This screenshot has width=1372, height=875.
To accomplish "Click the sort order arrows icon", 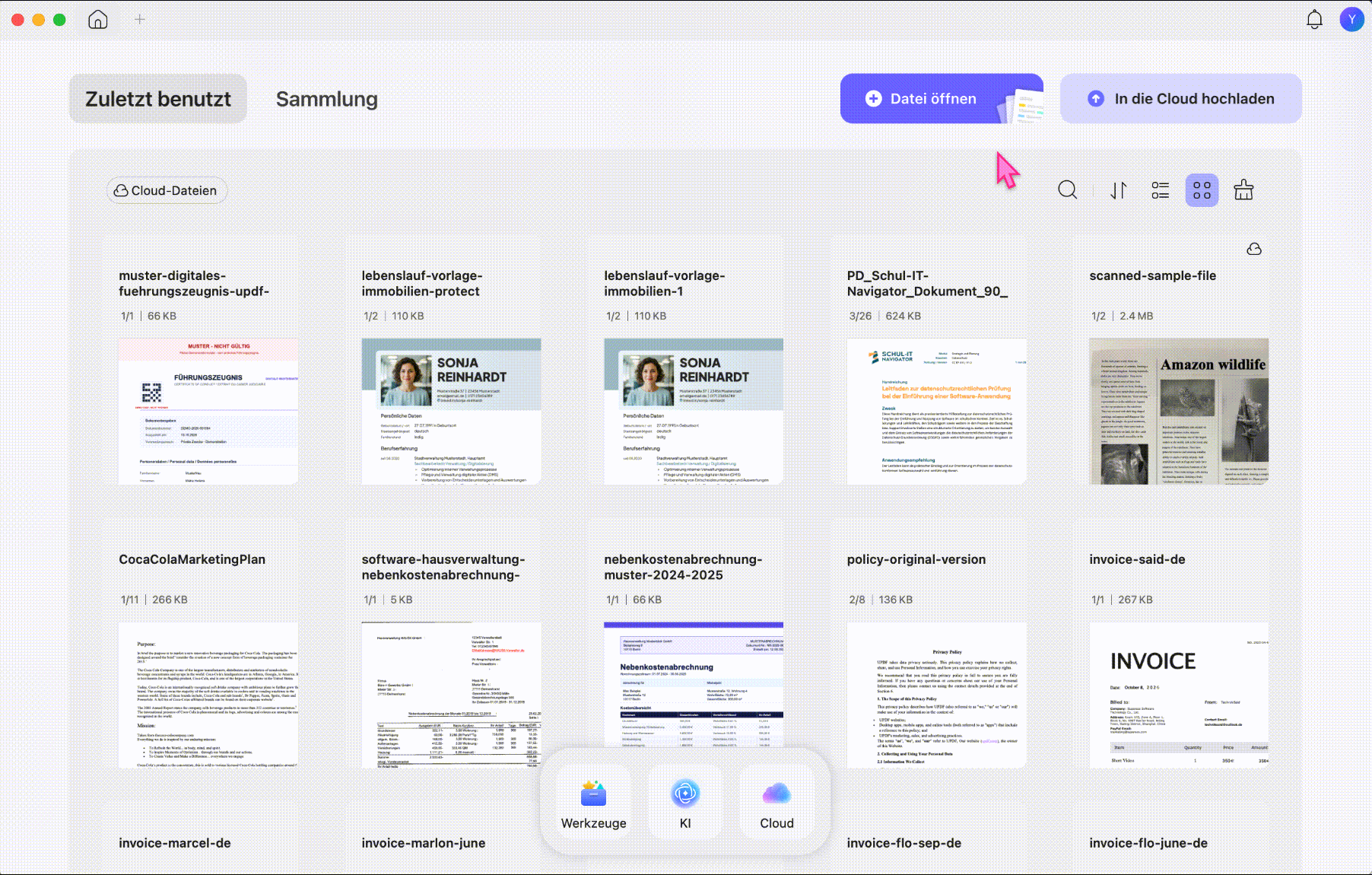I will (1118, 190).
